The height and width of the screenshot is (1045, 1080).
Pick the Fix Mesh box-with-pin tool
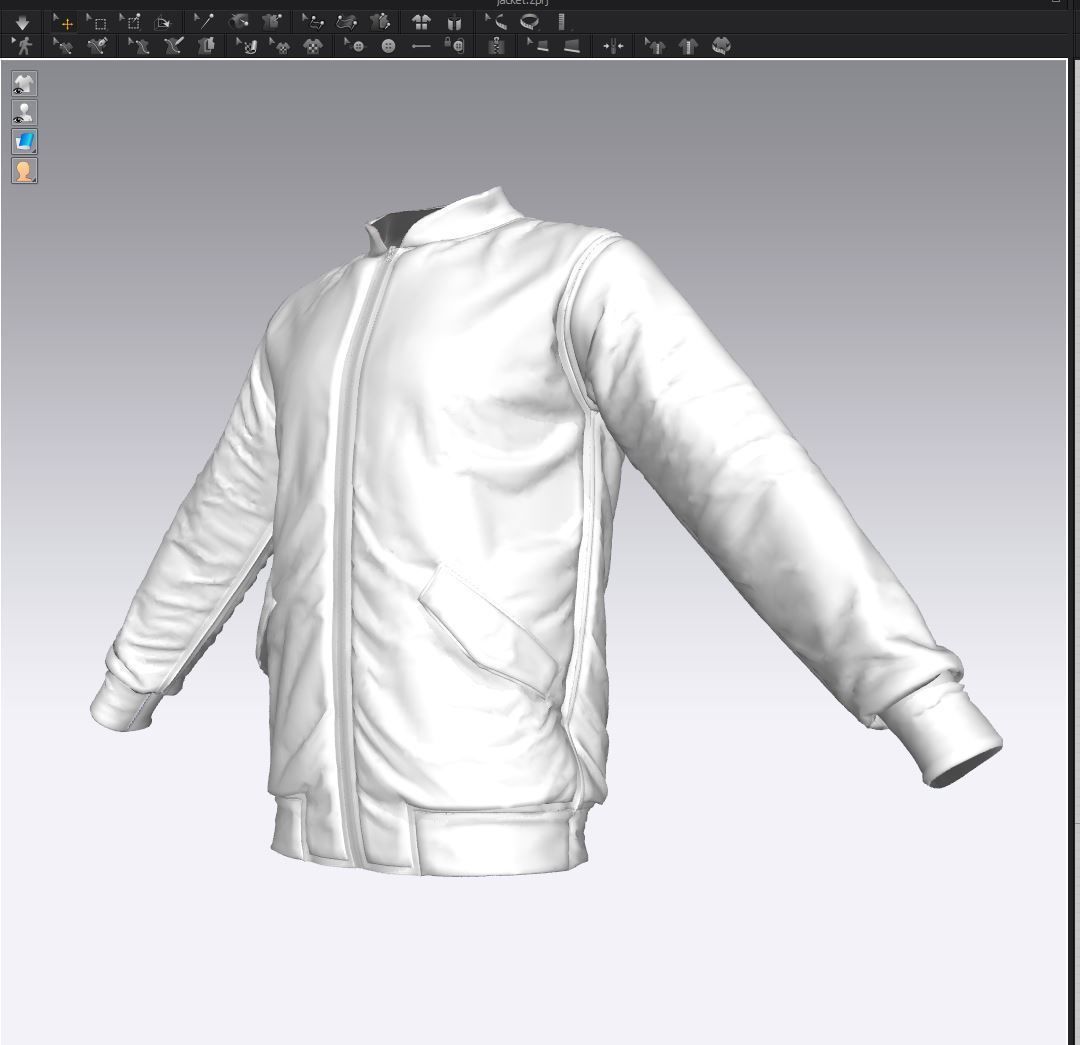[130, 23]
